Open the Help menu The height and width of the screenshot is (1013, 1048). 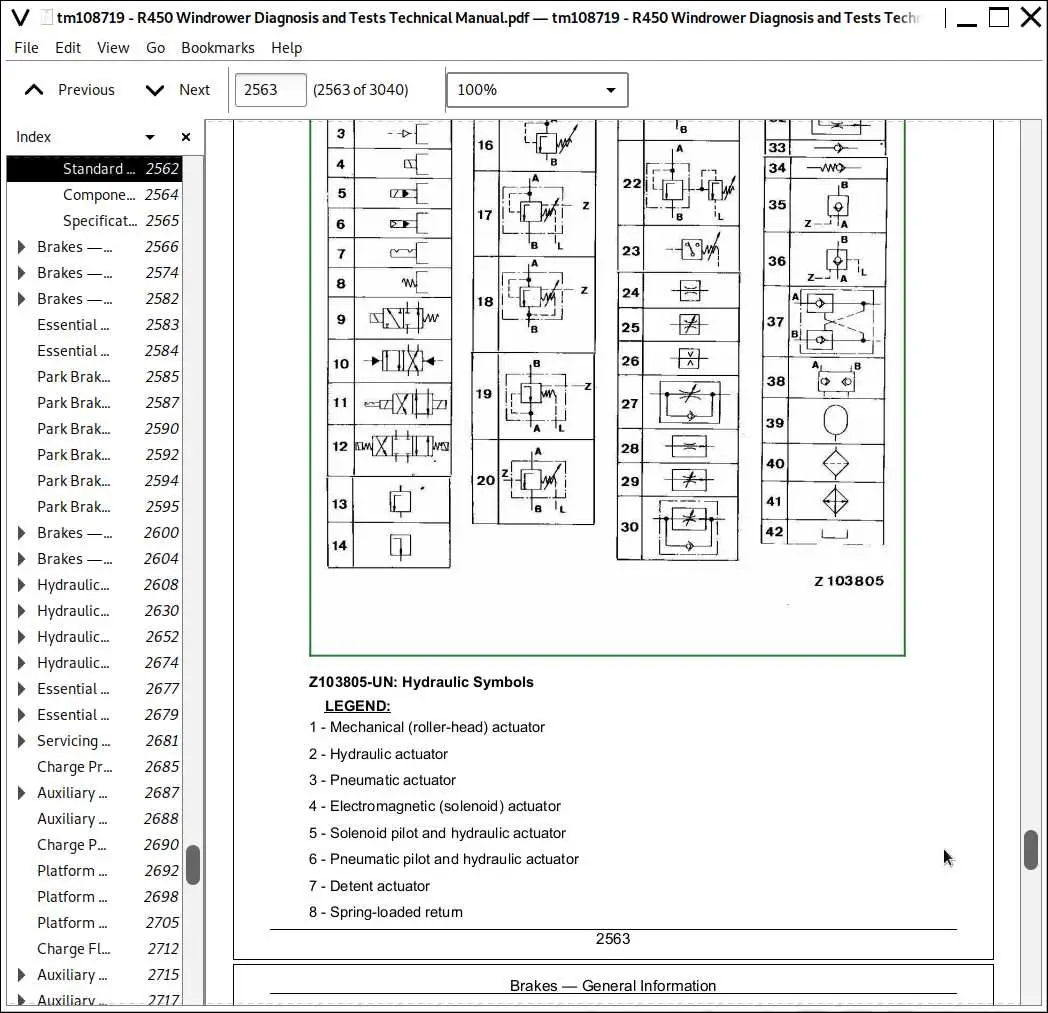click(287, 47)
